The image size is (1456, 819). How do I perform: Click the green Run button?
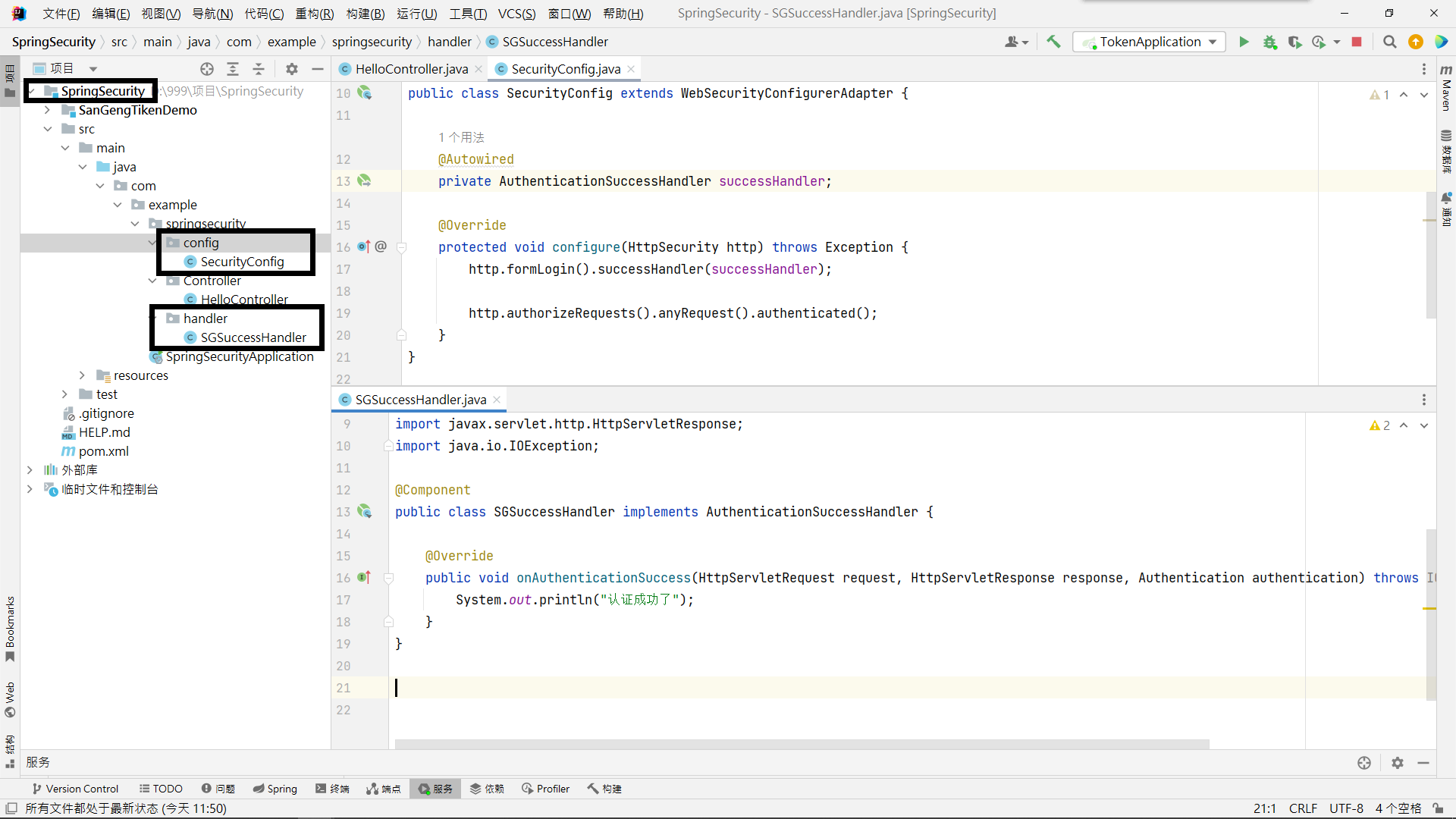point(1244,42)
